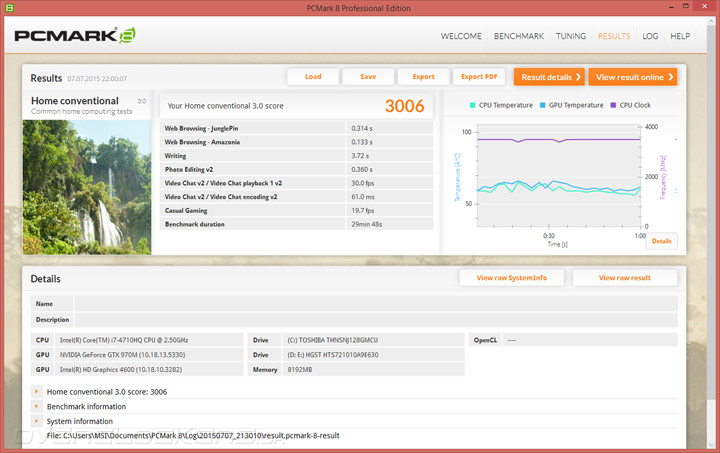Click the Load button
The width and height of the screenshot is (720, 453).
click(313, 77)
